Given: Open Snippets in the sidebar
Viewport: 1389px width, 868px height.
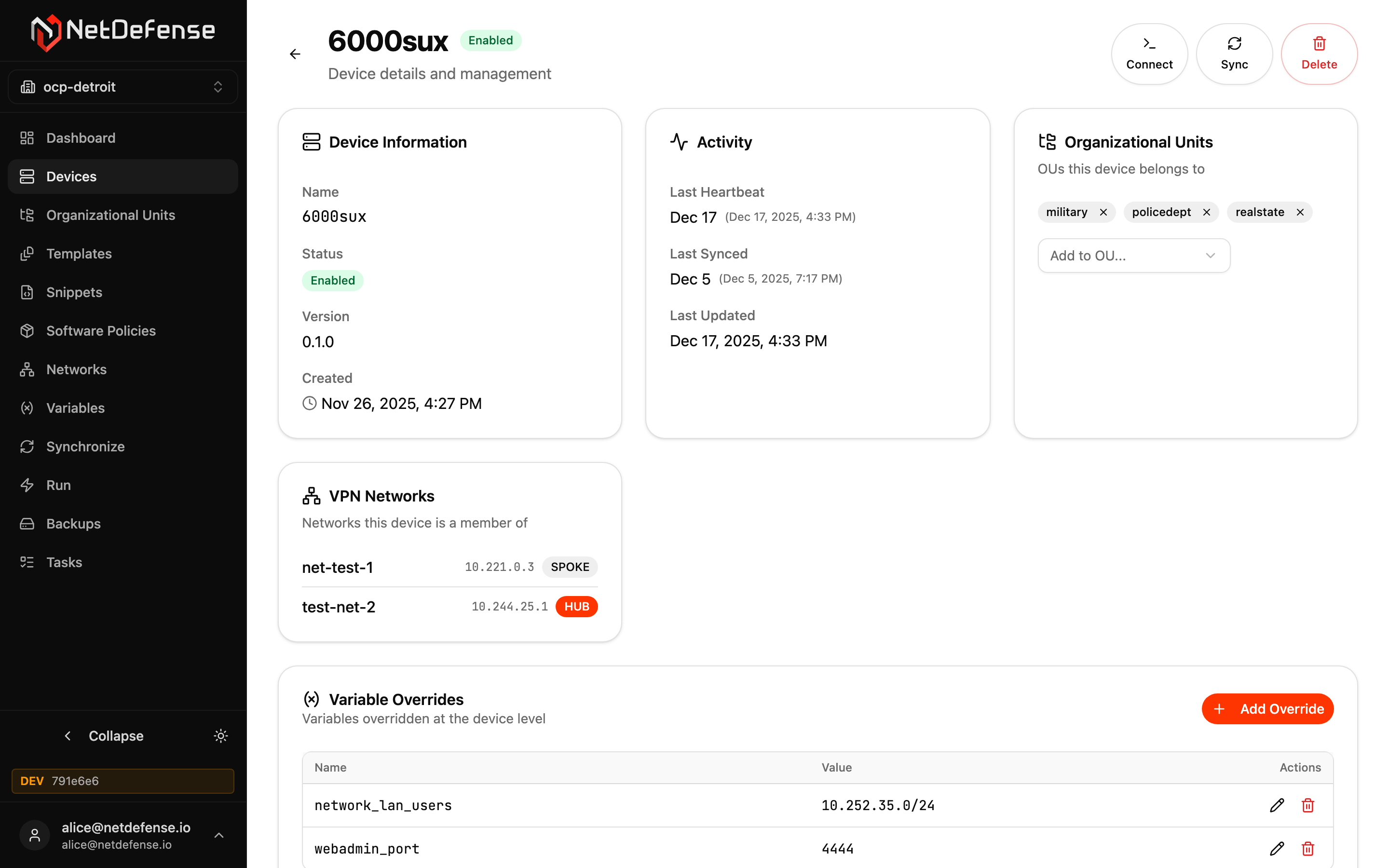Looking at the screenshot, I should [x=123, y=292].
